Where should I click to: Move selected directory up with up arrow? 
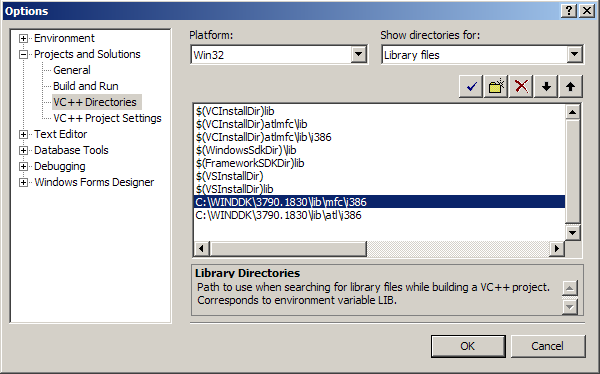pyautogui.click(x=571, y=87)
